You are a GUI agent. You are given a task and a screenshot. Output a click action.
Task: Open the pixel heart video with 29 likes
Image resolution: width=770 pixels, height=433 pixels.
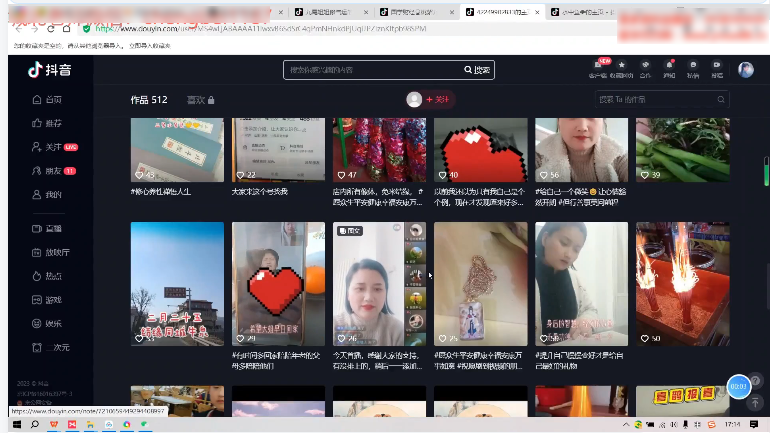point(278,284)
